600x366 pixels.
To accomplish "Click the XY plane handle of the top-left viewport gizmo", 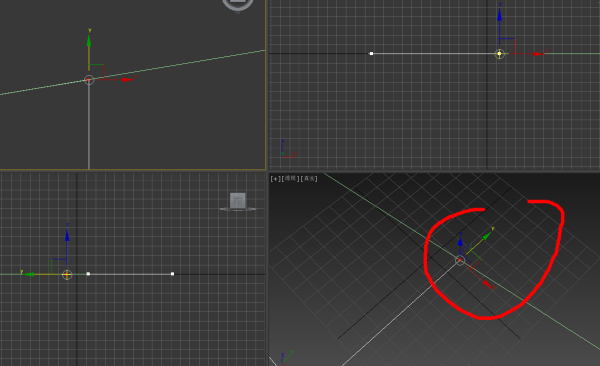I will click(x=96, y=71).
